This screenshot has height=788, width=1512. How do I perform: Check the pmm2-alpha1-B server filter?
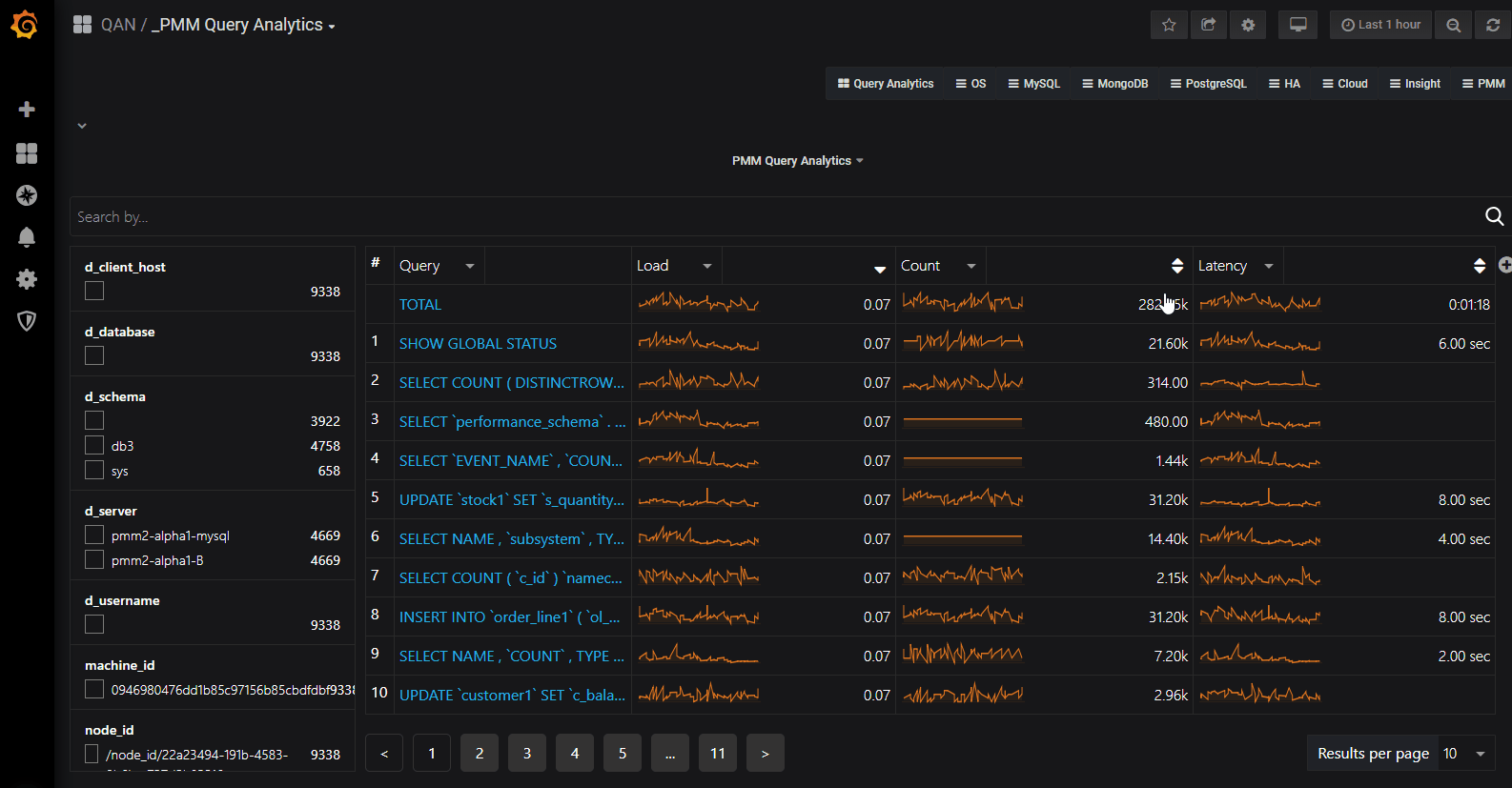click(94, 559)
